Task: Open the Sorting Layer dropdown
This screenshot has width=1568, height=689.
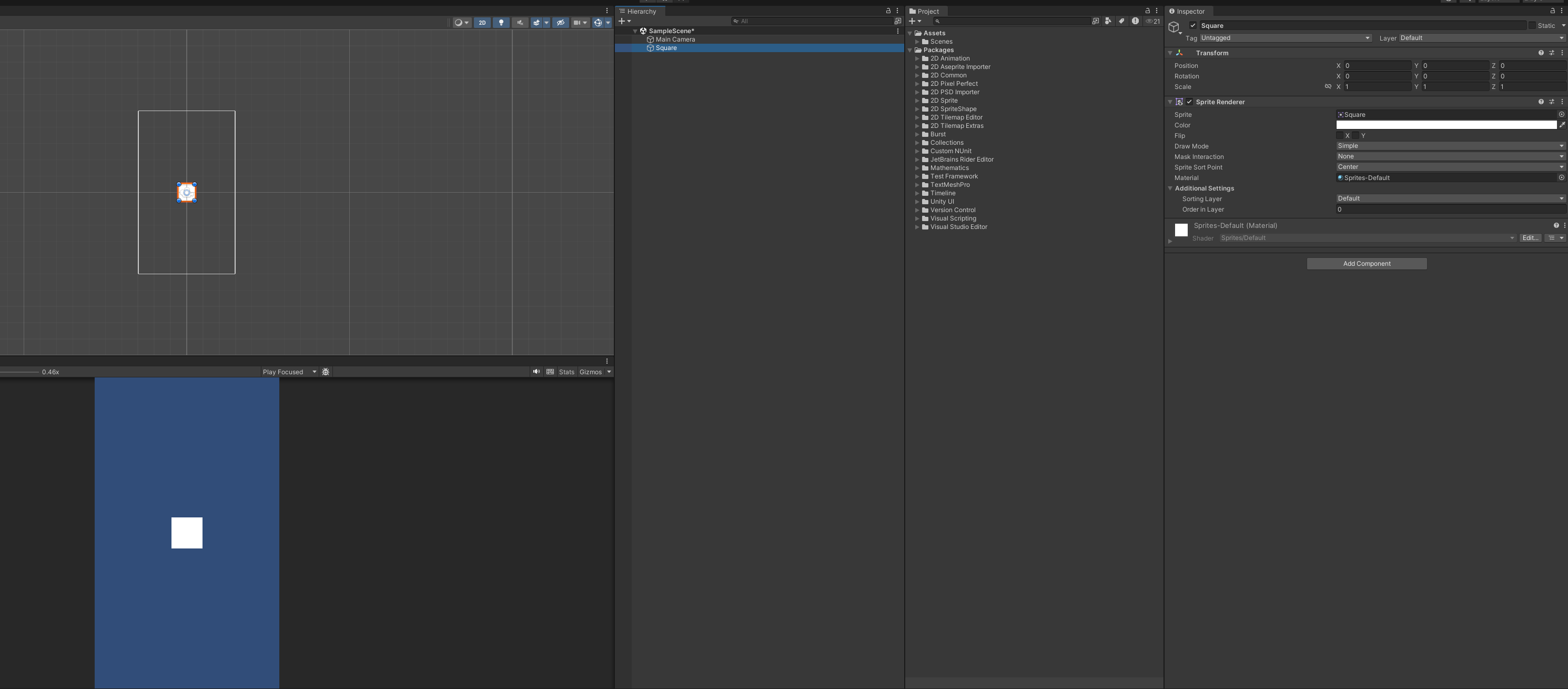Action: pos(1449,198)
